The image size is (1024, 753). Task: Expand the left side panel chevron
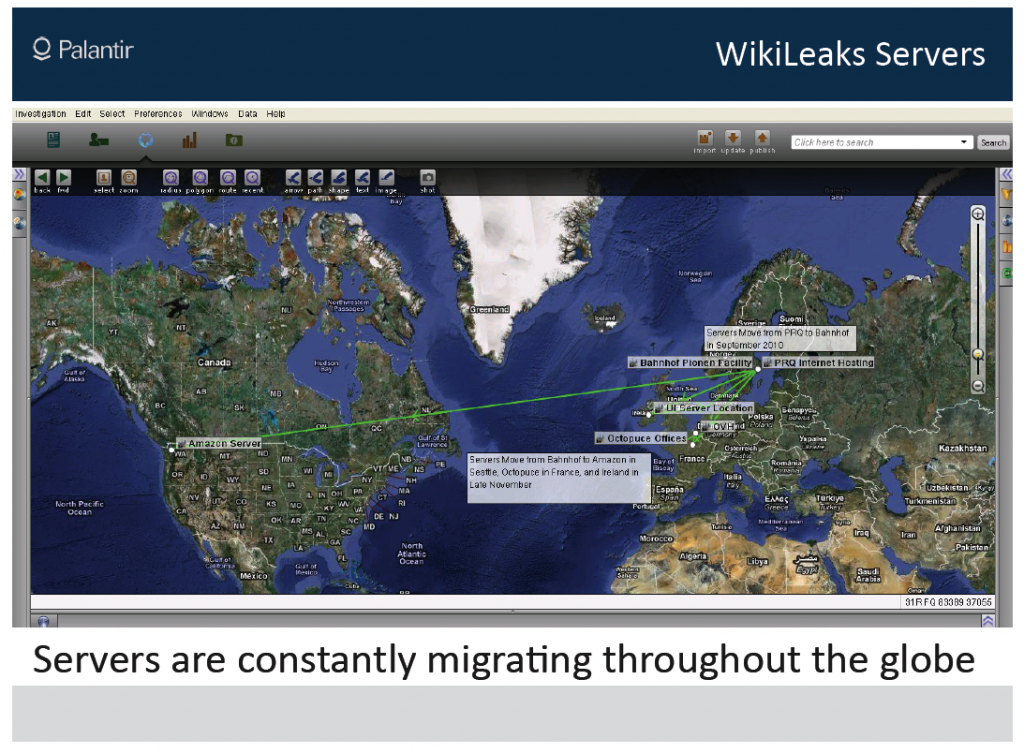click(x=19, y=174)
